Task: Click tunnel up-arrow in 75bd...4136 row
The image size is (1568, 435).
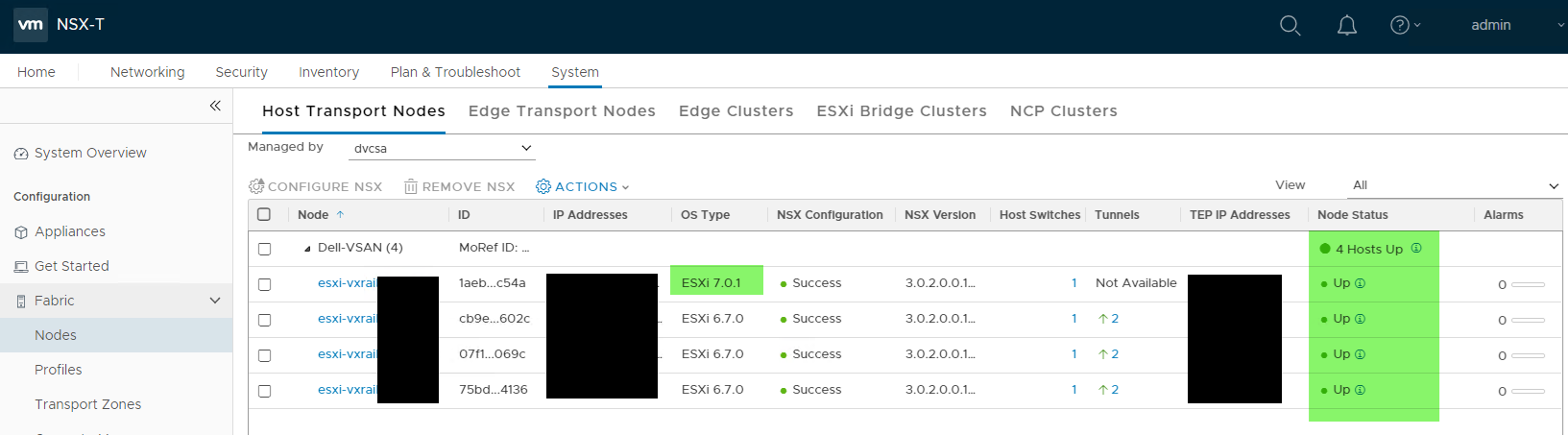Action: coord(1103,390)
